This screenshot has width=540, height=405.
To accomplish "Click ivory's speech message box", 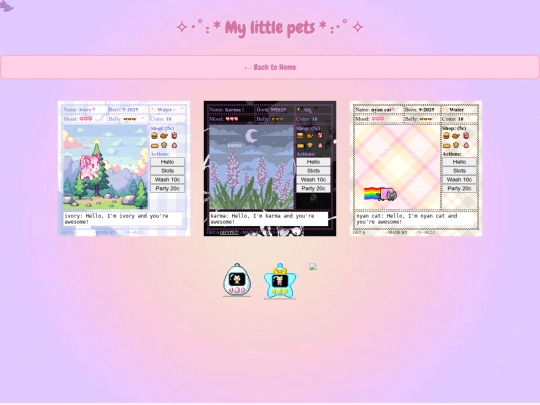I will (x=123, y=219).
